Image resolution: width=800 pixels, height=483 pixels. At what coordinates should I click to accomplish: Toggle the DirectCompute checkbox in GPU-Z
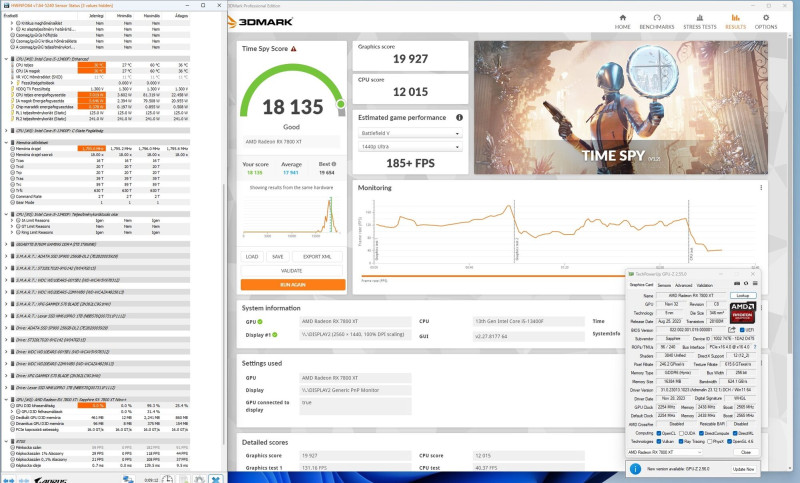click(x=701, y=433)
